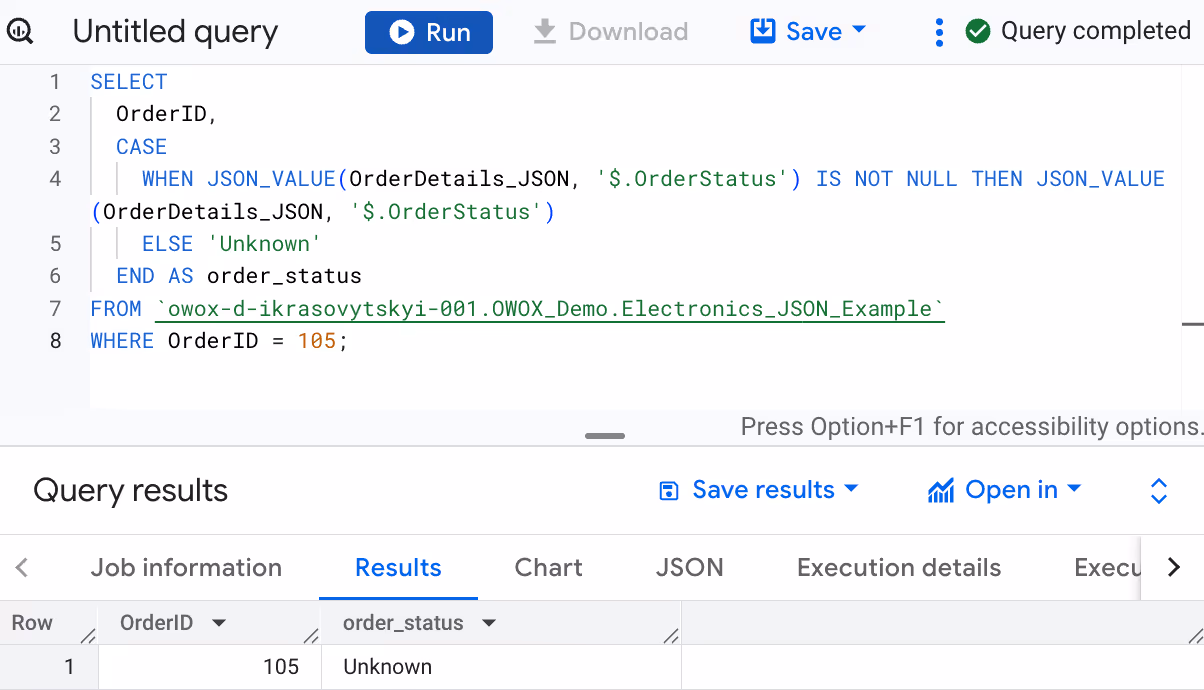The image size is (1204, 690).
Task: Select the Results tab
Action: tap(398, 568)
